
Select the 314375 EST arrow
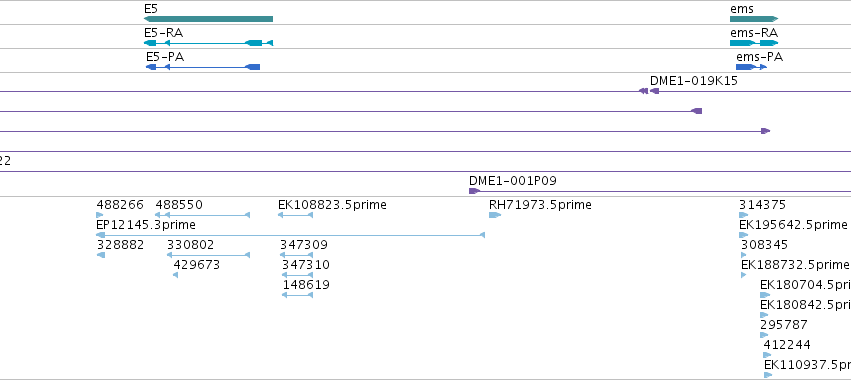(744, 215)
